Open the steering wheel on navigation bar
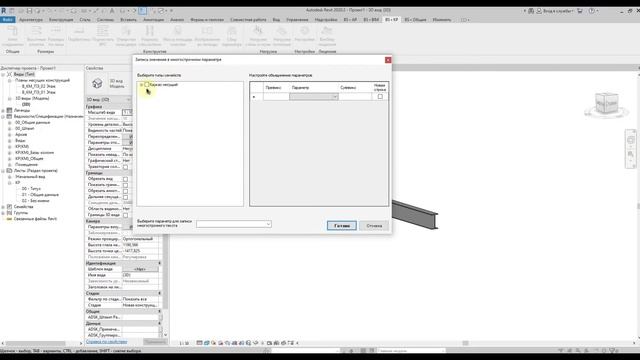640x360 pixels. [631, 140]
